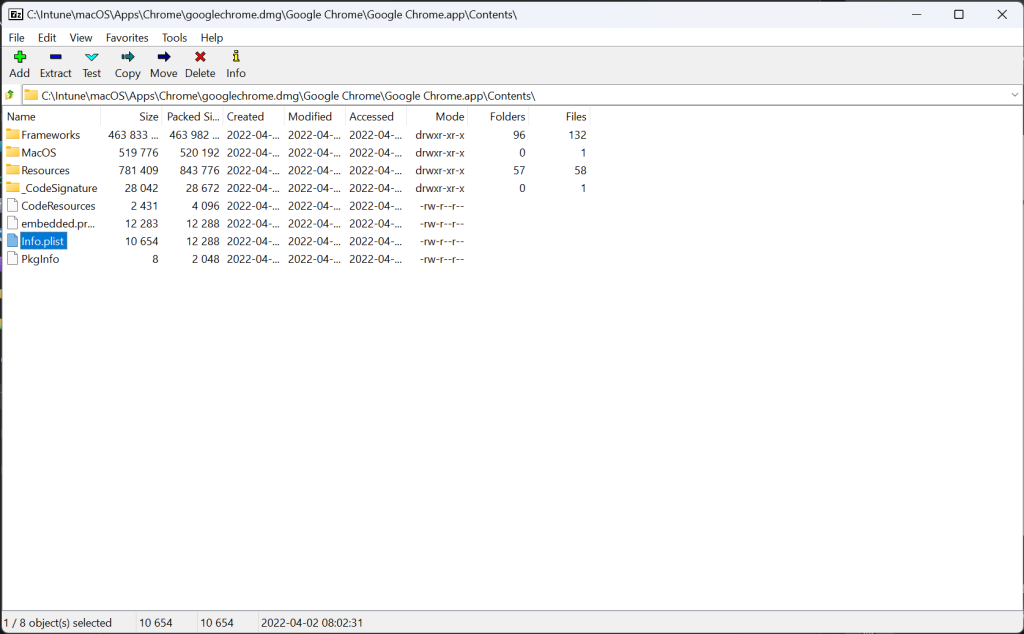
Task: Sort by the Mode column header
Action: pyautogui.click(x=437, y=117)
